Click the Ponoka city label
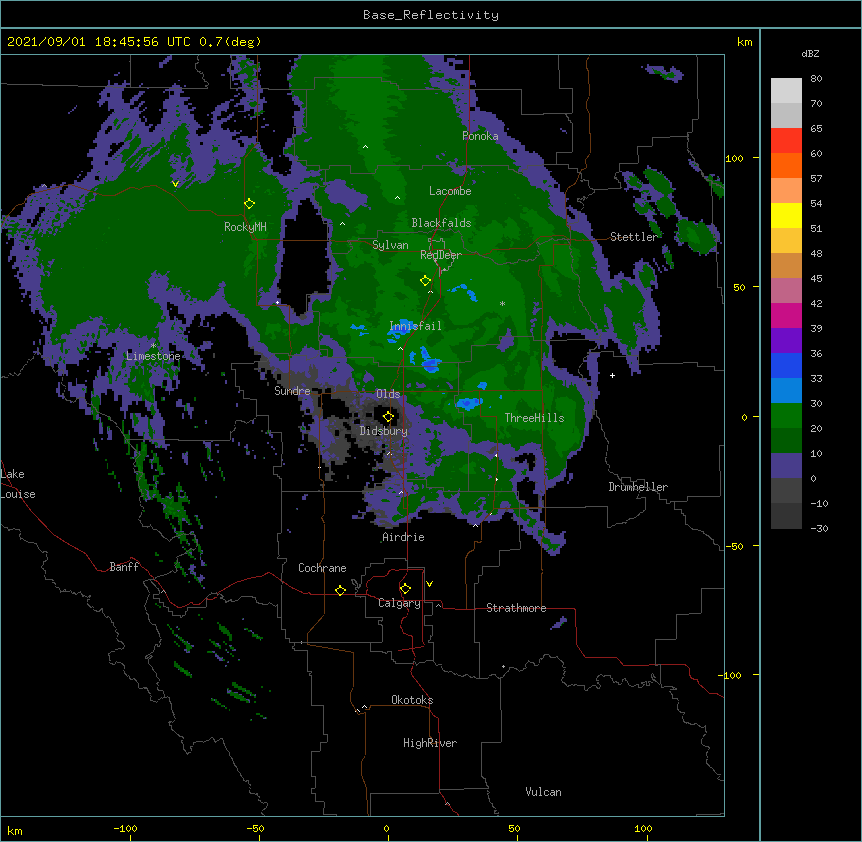862x842 pixels. (x=480, y=136)
